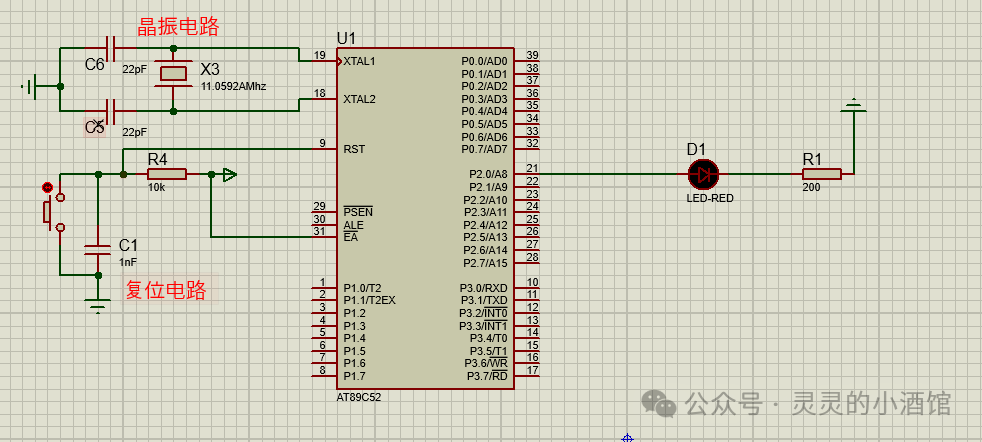Click the AT89C52 part name text
Viewport: 982px width, 442px height.
click(x=358, y=398)
